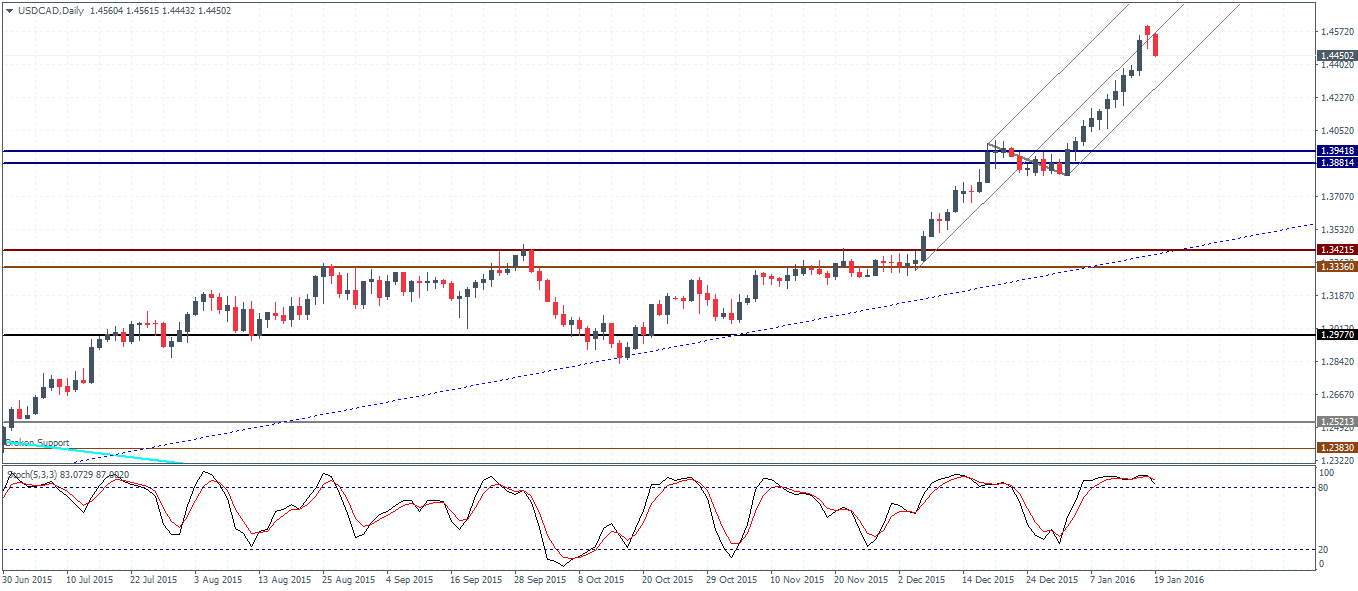The width and height of the screenshot is (1358, 591).
Task: Click the 10 Jul 2015 date label
Action: (x=90, y=579)
